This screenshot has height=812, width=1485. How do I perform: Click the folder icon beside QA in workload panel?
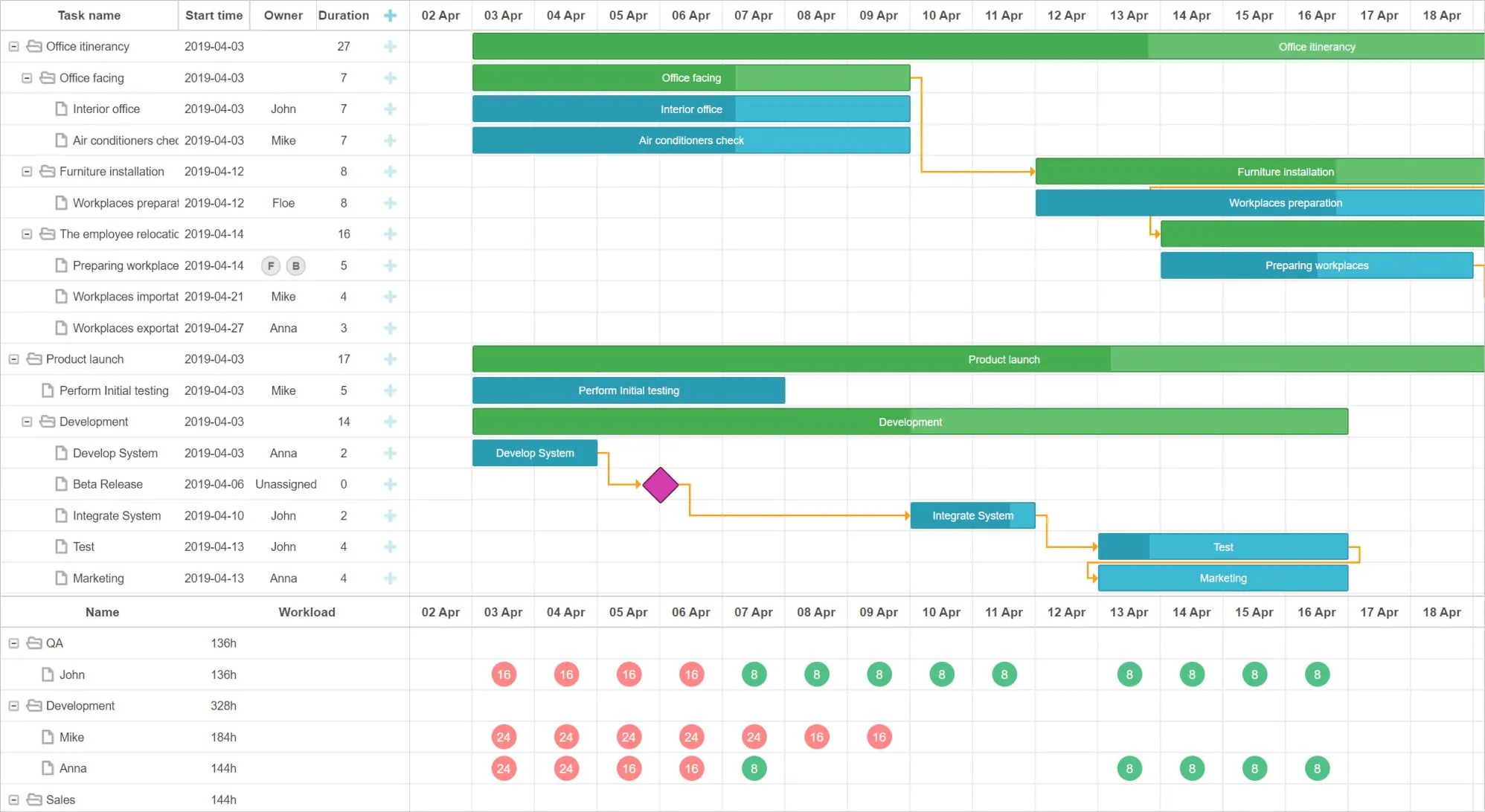click(x=33, y=643)
